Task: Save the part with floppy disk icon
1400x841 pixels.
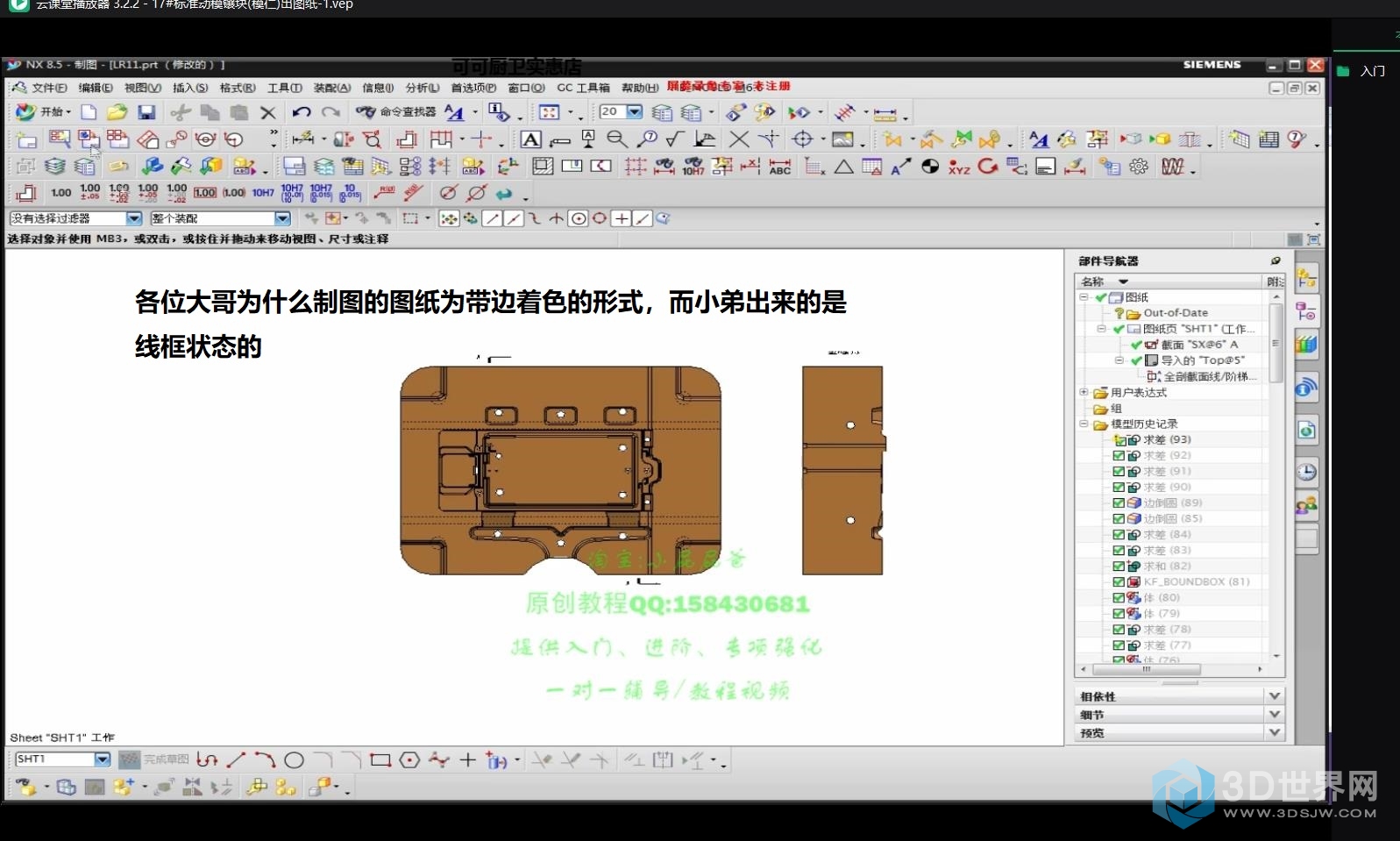Action: 146,112
